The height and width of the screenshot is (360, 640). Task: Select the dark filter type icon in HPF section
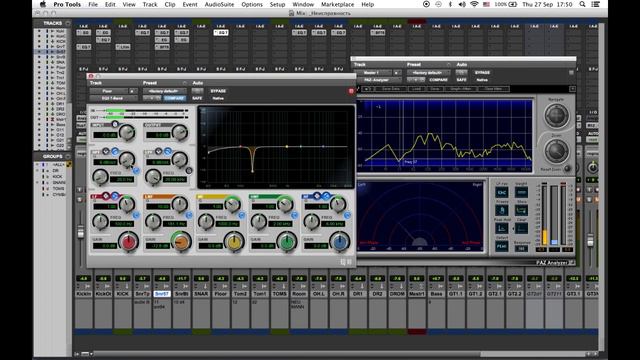(x=106, y=151)
